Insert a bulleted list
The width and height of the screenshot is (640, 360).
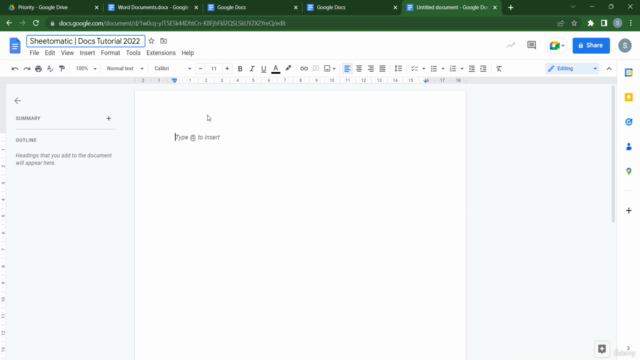[x=433, y=69]
